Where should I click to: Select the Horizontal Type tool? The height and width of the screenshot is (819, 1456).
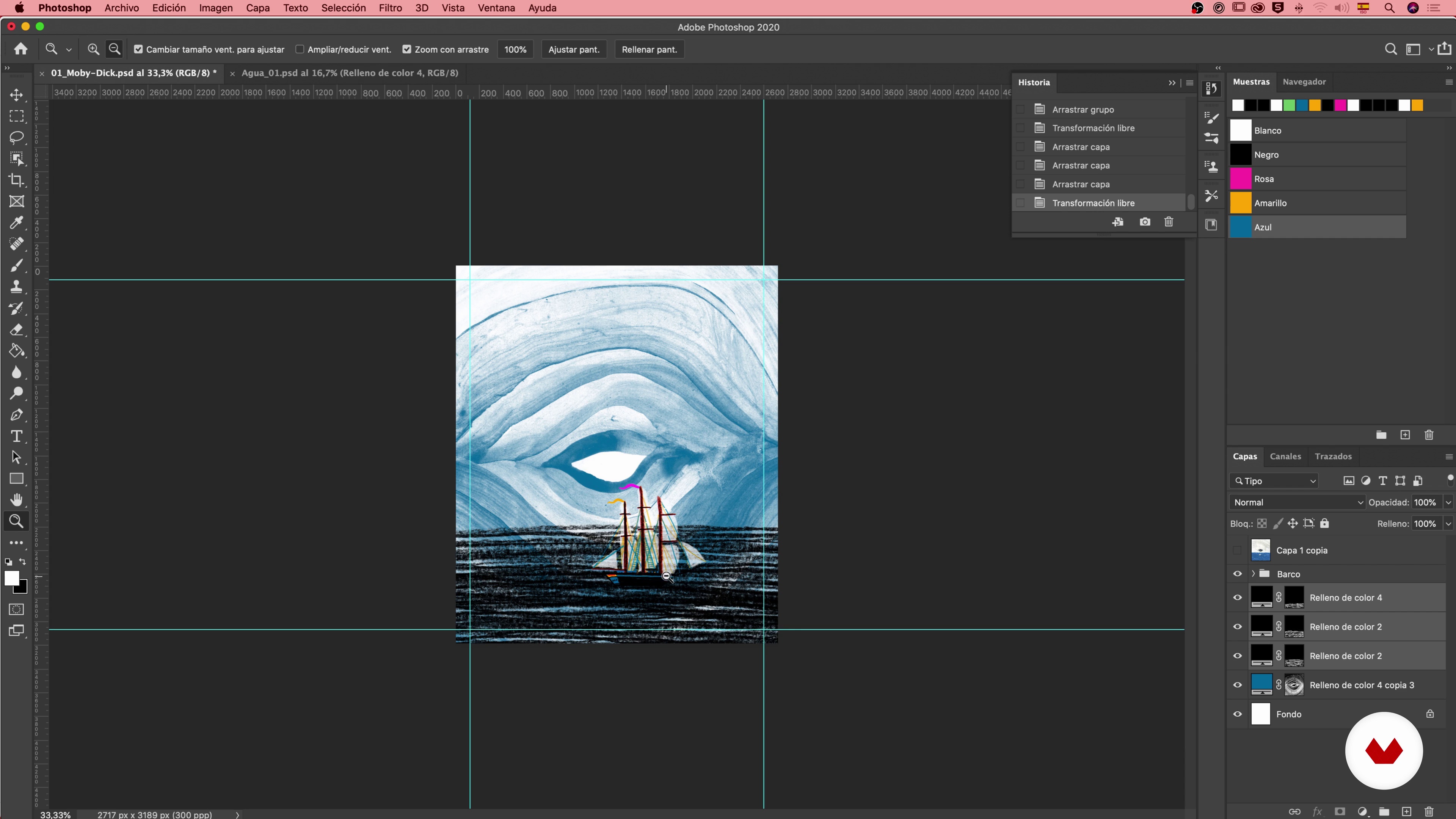[16, 436]
